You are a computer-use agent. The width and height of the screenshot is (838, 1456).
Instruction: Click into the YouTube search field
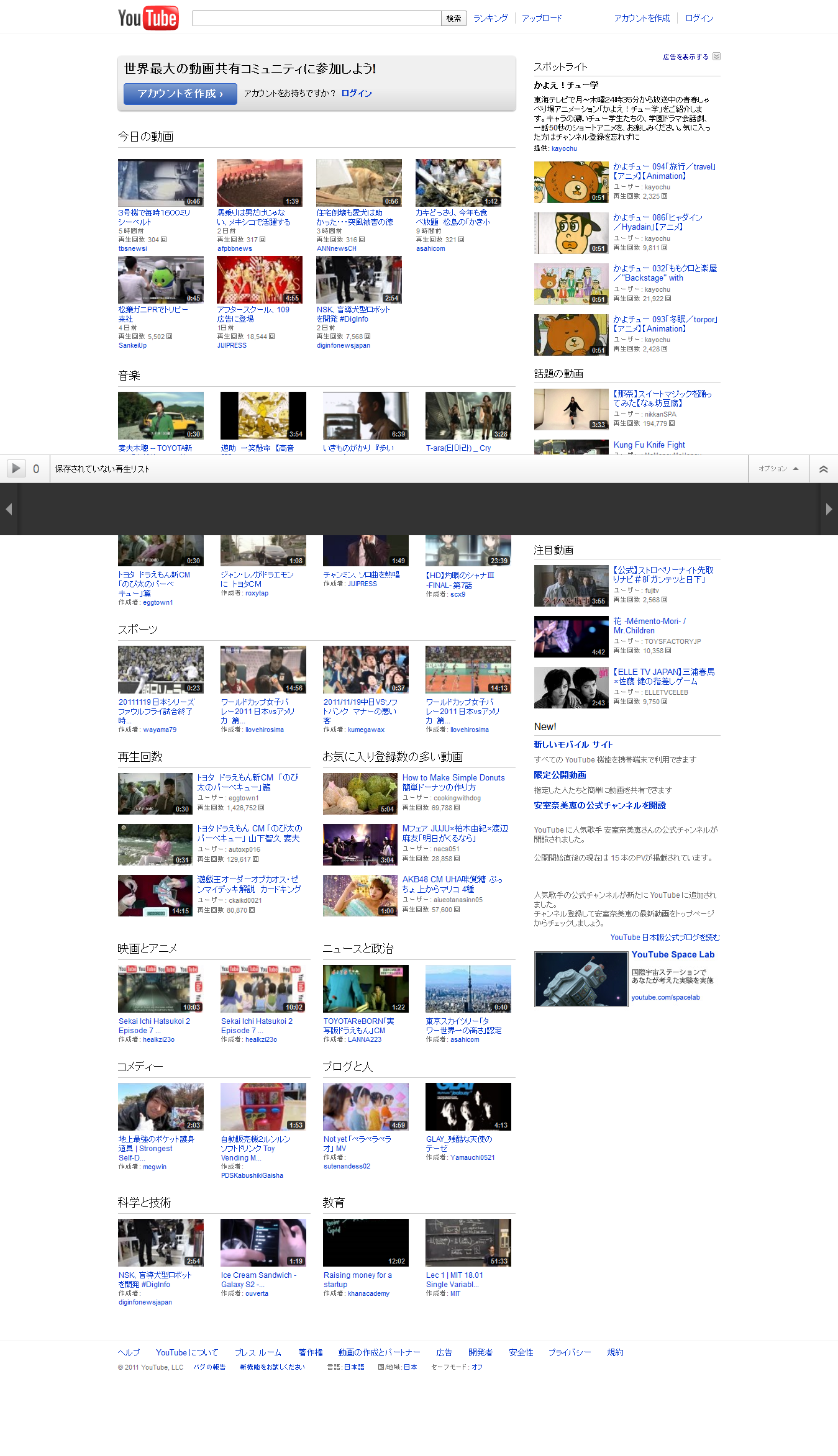[316, 19]
